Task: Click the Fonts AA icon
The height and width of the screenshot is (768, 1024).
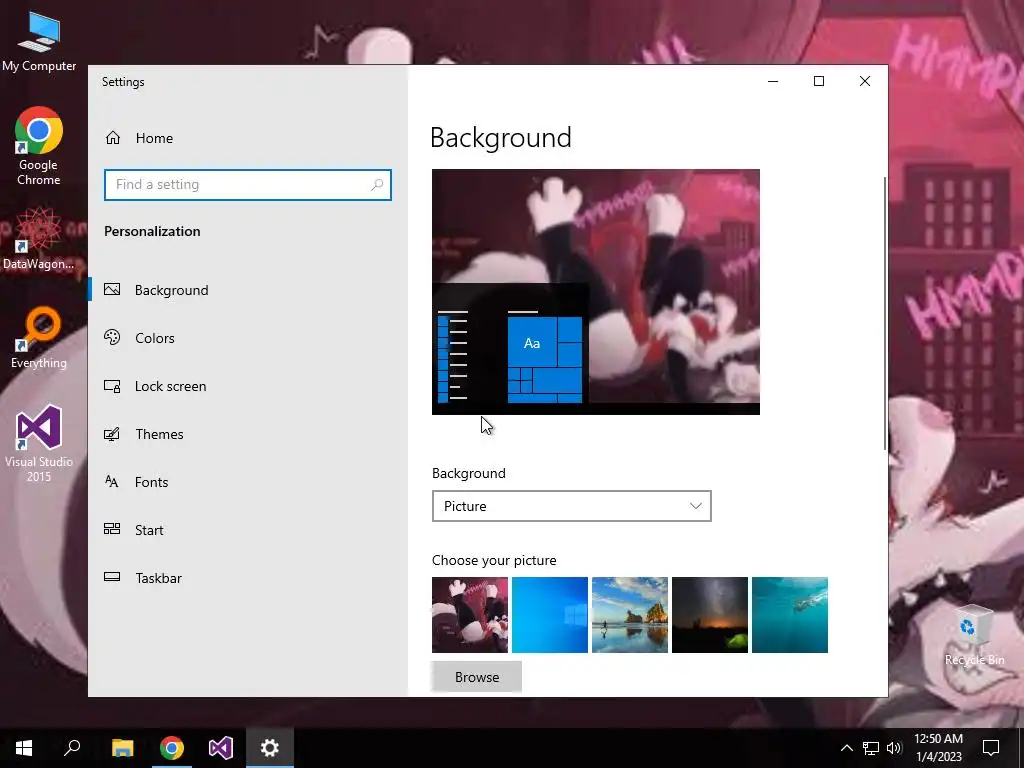Action: coord(112,481)
